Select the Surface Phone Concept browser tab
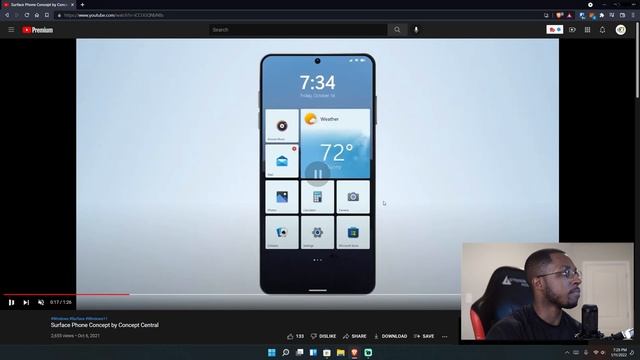640x360 pixels. (x=39, y=4)
